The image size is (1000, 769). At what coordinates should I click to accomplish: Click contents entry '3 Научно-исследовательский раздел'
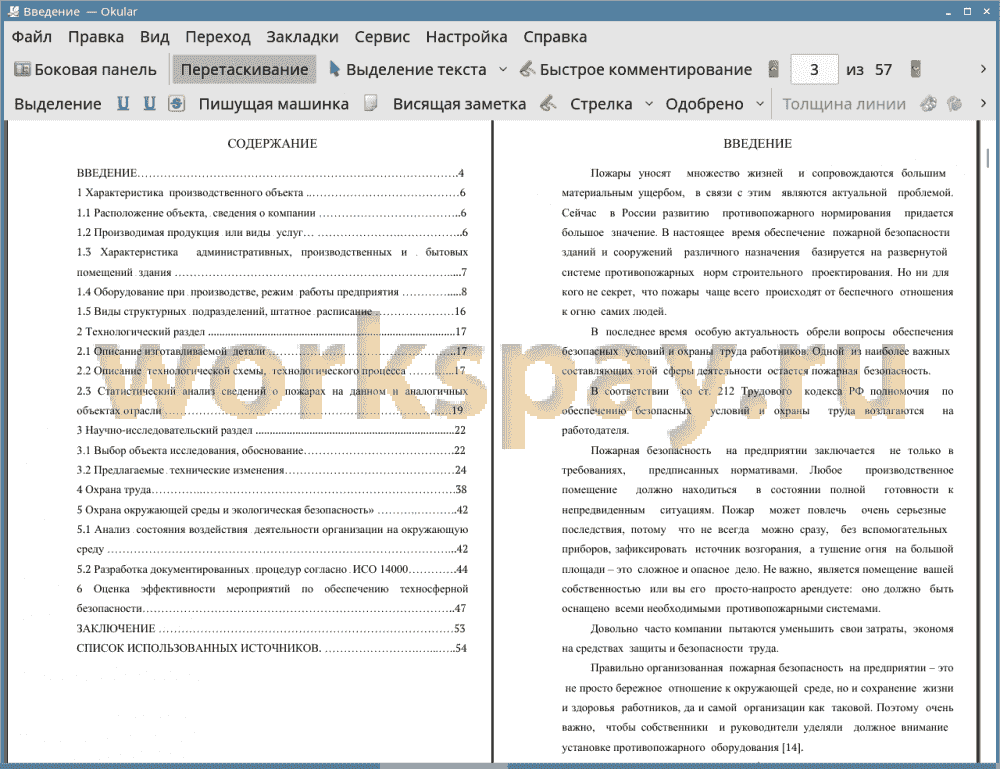point(271,430)
